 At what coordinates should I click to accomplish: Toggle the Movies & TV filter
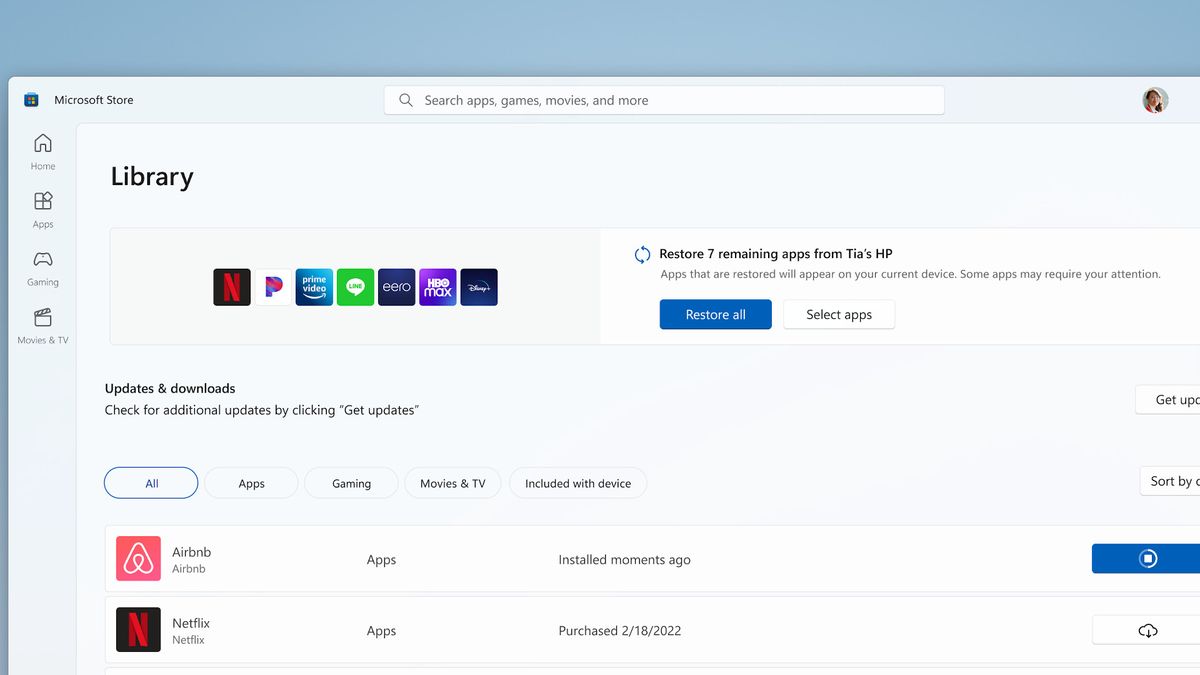tap(452, 483)
